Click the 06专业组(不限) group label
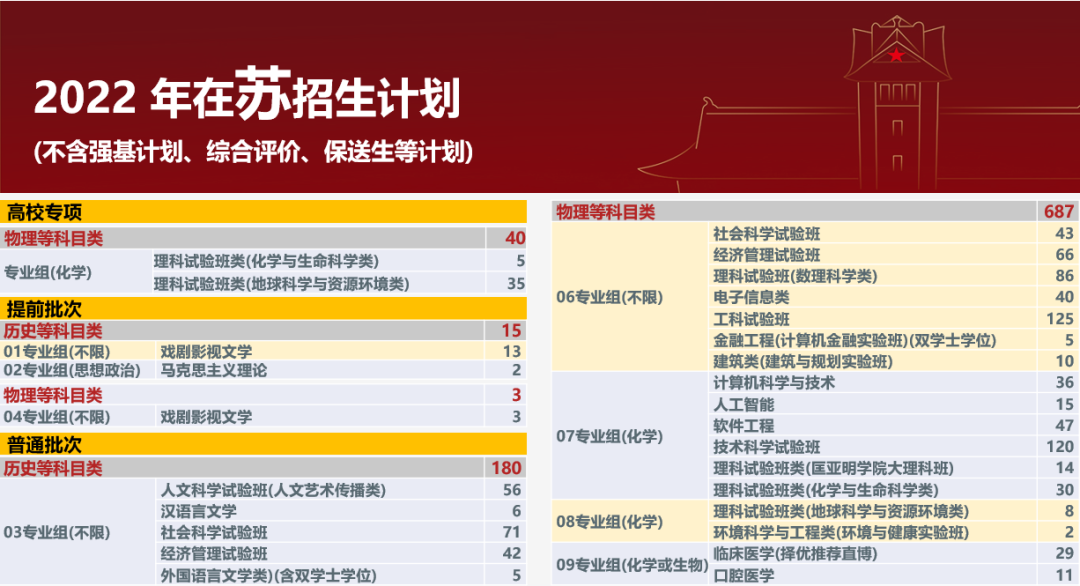This screenshot has width=1080, height=586. coord(608,297)
